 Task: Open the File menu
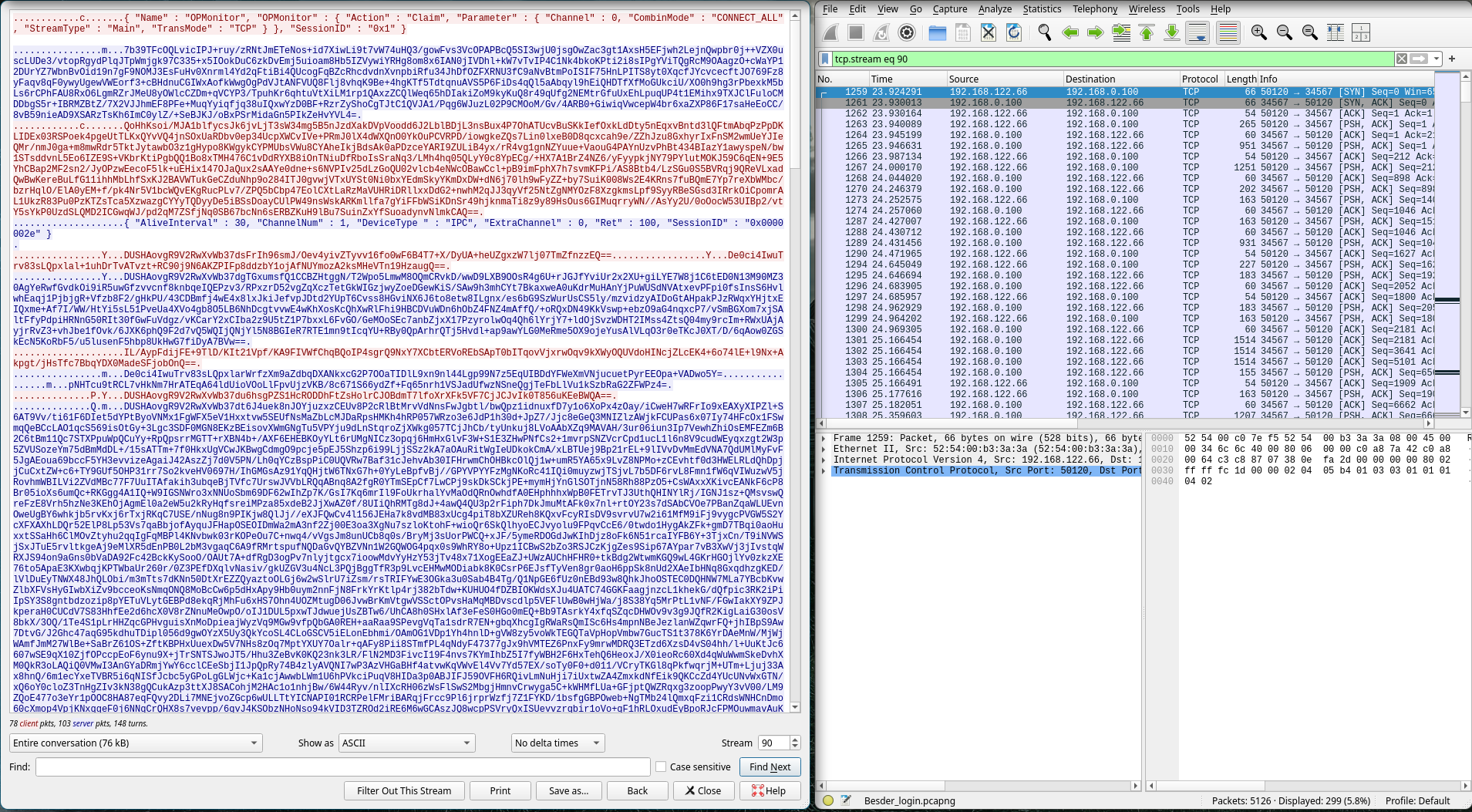pos(830,8)
